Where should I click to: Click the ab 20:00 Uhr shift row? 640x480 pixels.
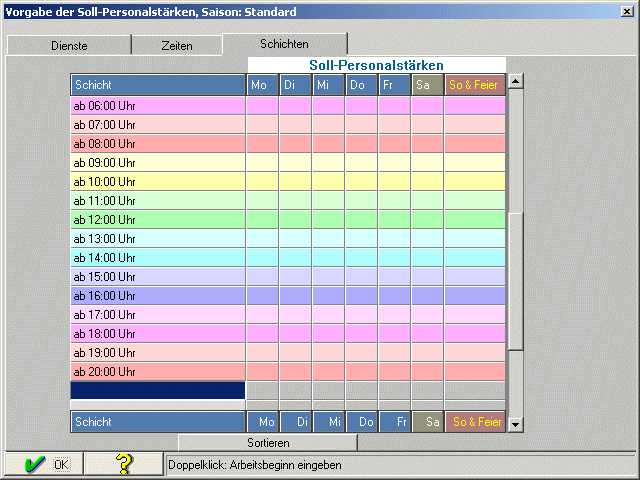point(158,371)
